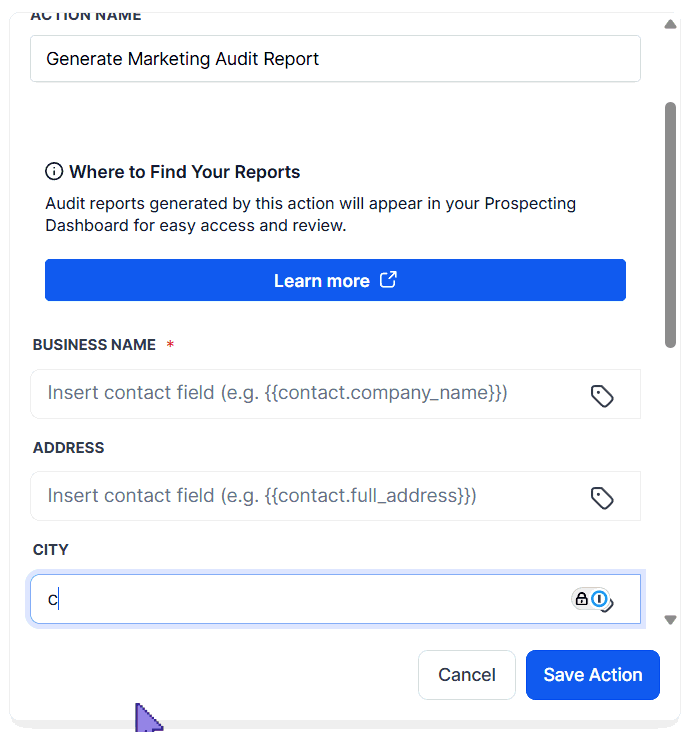
Task: Click the lock icon in the City field
Action: point(581,599)
